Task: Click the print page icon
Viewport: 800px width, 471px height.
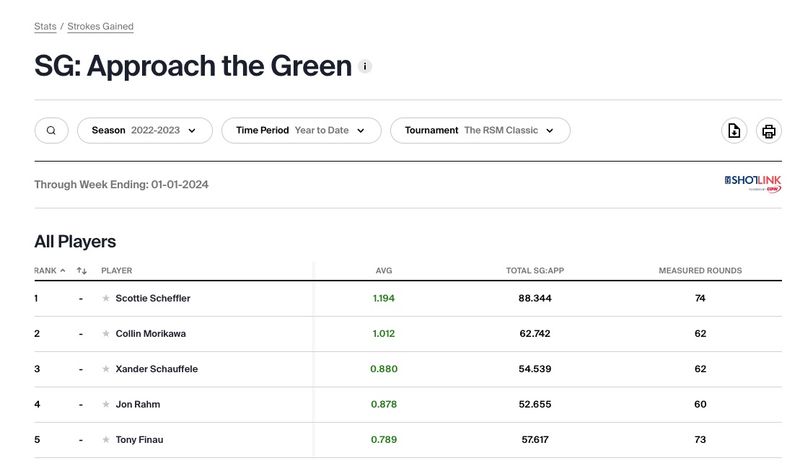Action: [768, 131]
